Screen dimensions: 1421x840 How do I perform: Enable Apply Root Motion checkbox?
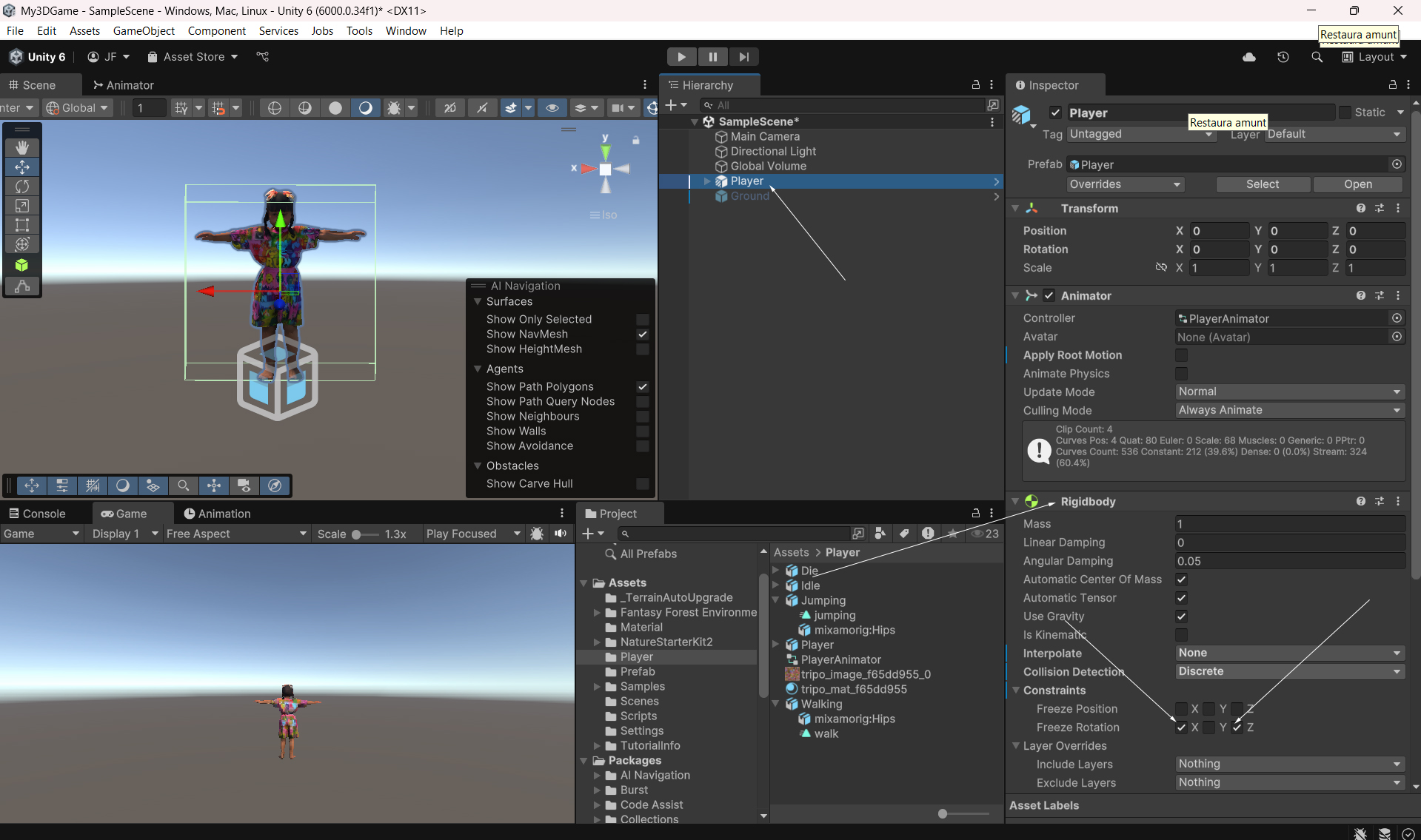tap(1181, 355)
